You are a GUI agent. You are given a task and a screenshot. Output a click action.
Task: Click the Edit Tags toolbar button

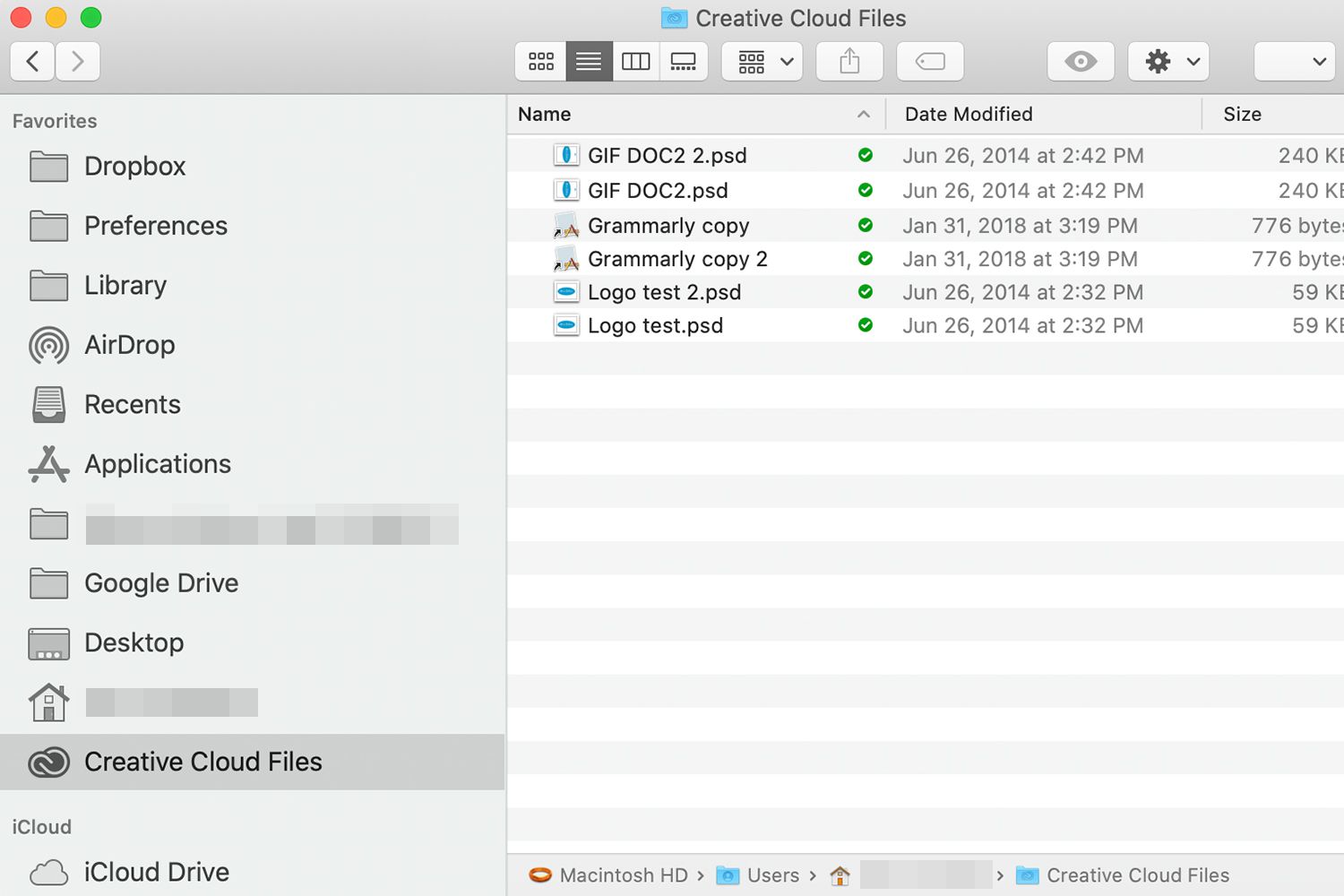930,61
